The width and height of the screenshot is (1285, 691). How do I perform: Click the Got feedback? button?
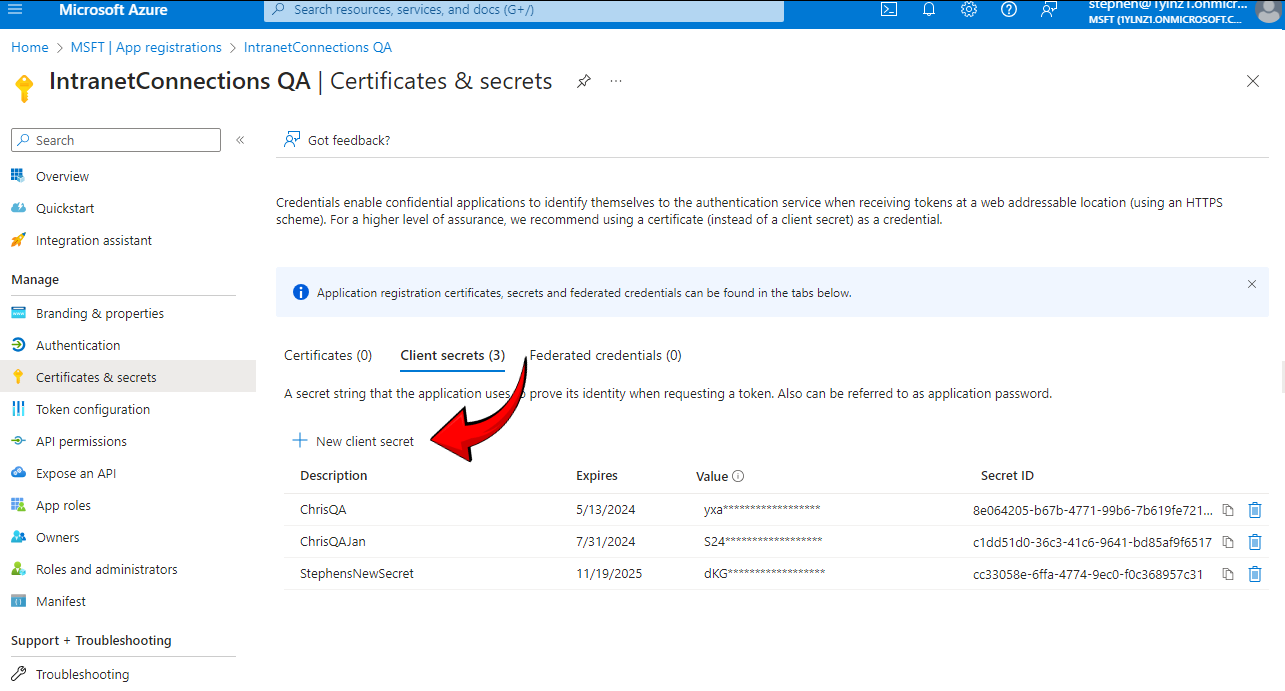pyautogui.click(x=337, y=140)
